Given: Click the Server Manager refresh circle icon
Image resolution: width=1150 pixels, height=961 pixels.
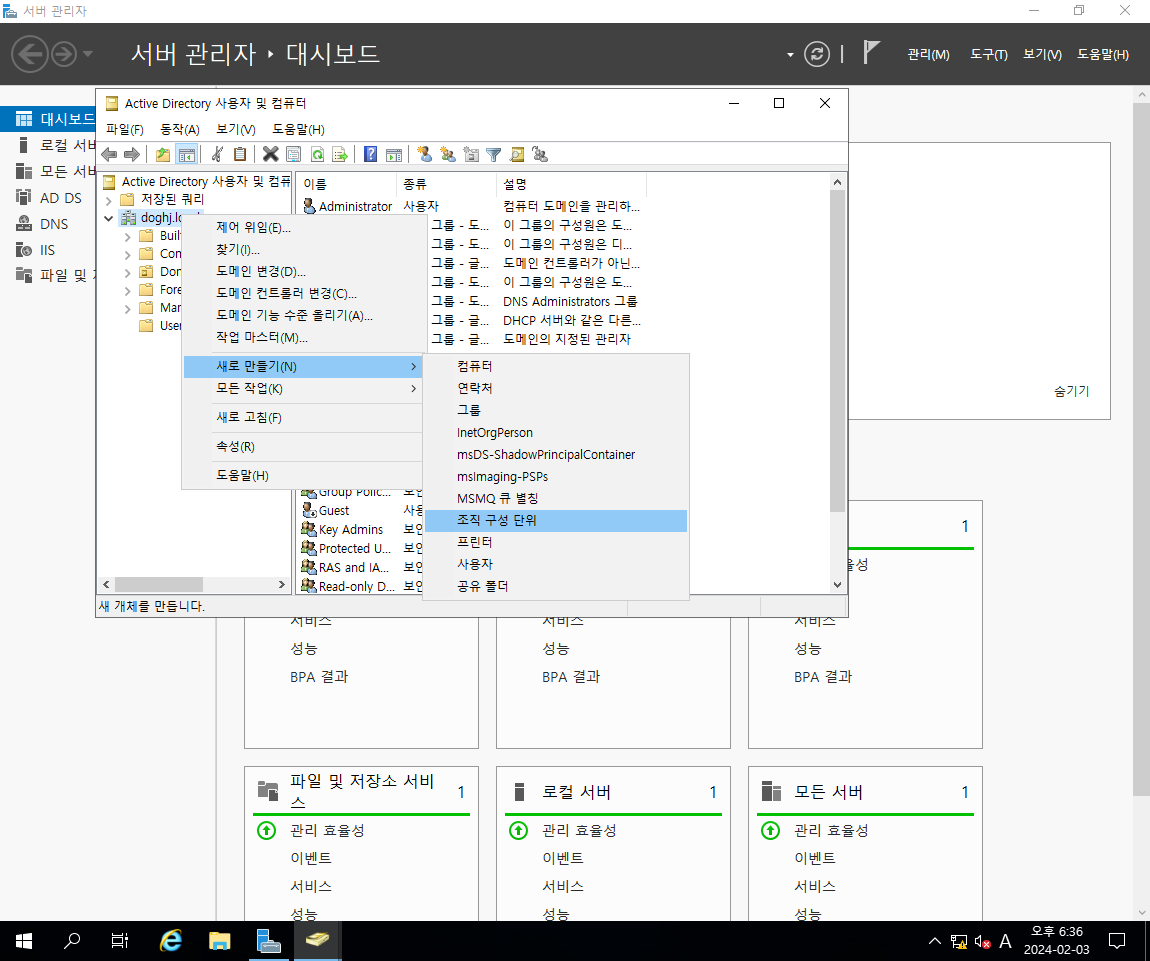Looking at the screenshot, I should tap(816, 54).
